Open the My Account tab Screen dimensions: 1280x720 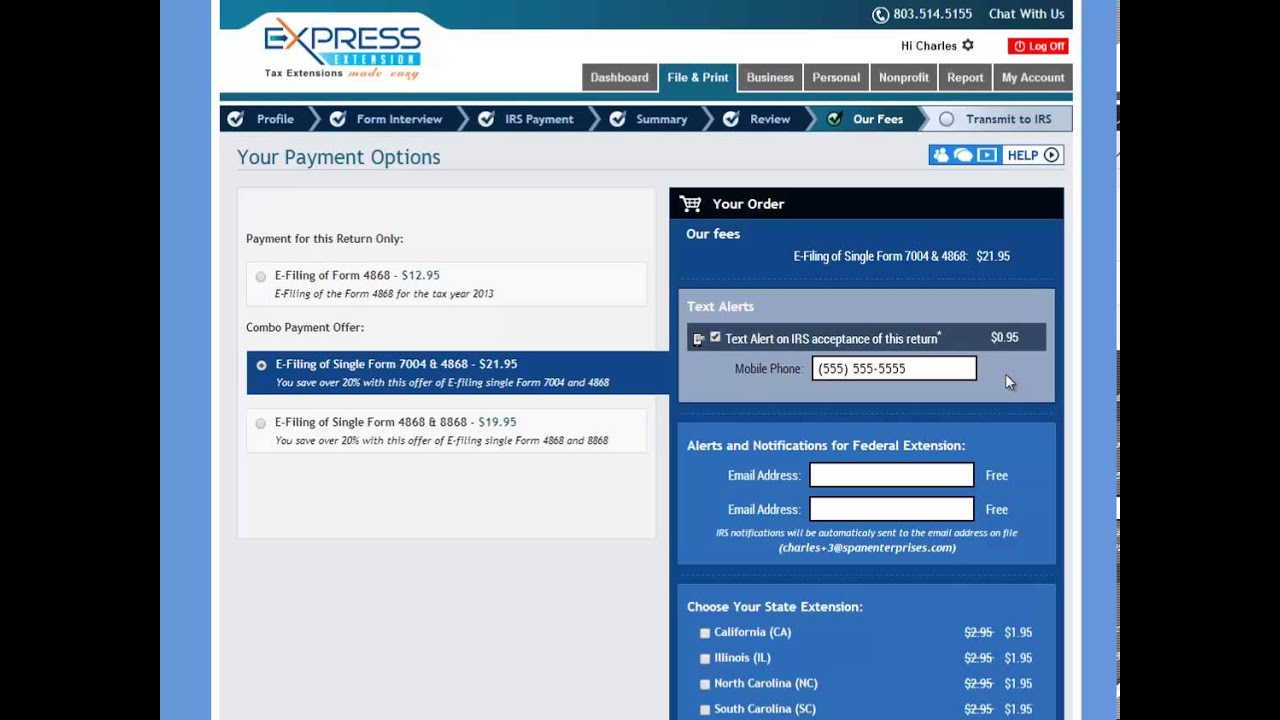point(1033,78)
